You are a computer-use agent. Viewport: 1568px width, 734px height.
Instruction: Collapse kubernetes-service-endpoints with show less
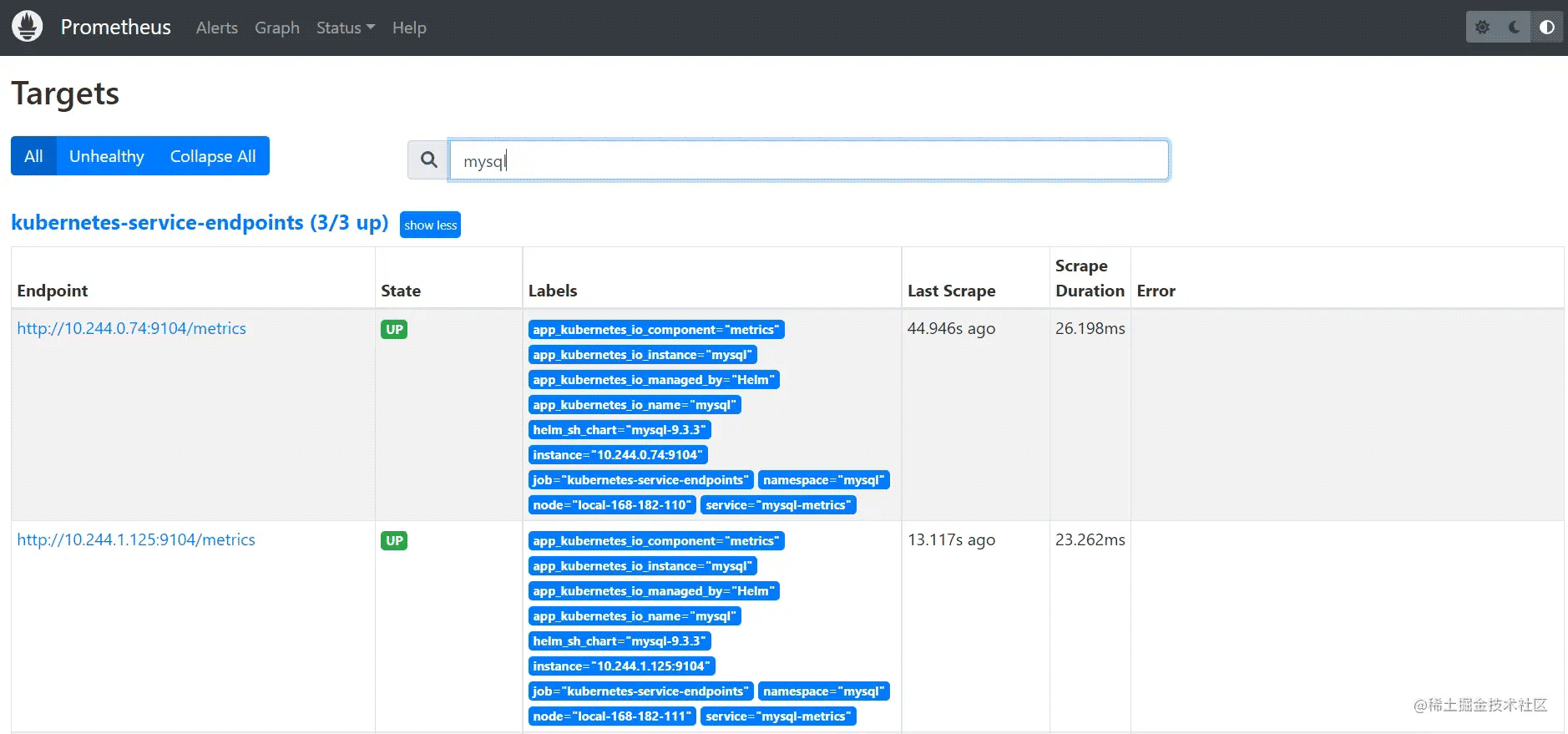coord(430,225)
